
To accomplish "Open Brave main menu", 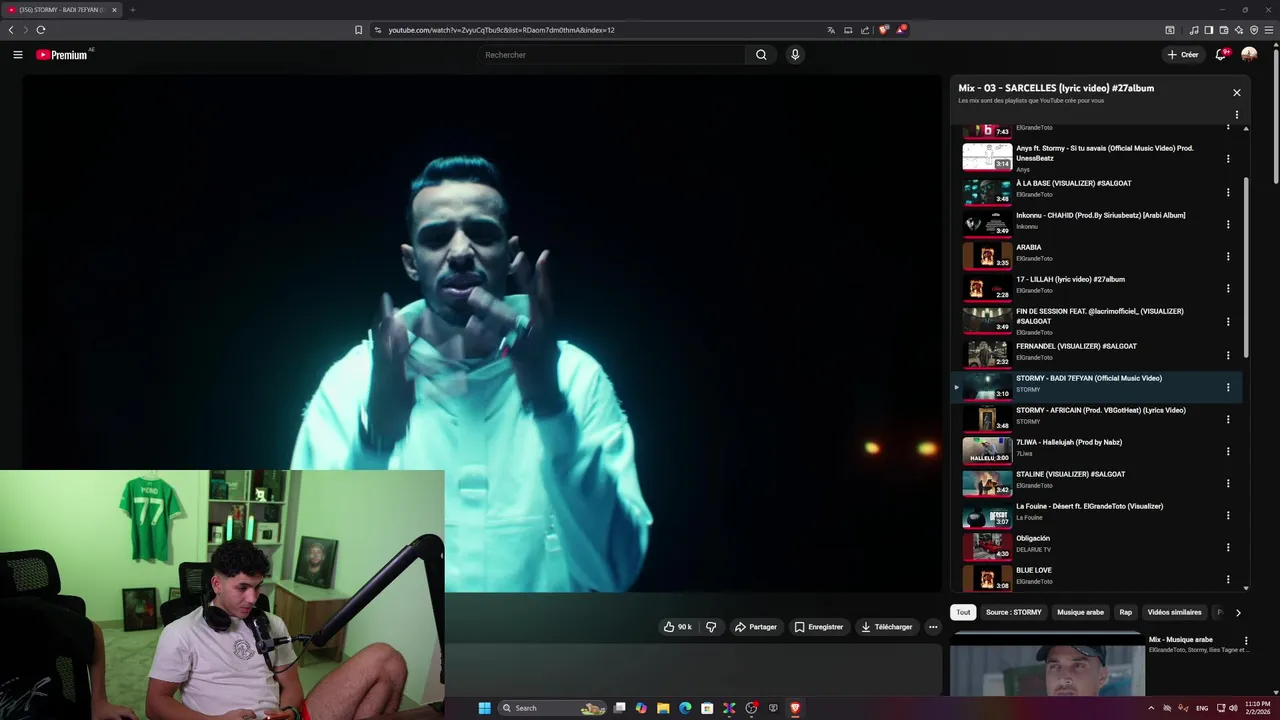I will 1269,30.
